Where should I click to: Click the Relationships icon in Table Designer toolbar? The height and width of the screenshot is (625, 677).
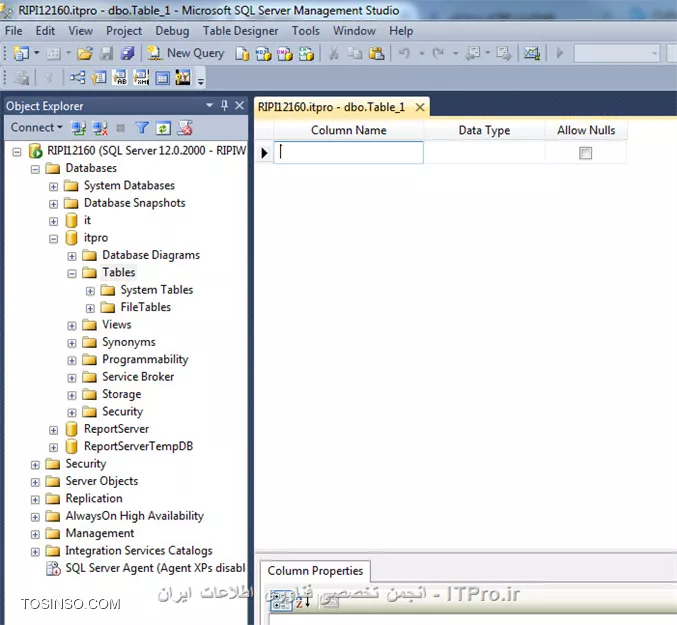tap(77, 78)
